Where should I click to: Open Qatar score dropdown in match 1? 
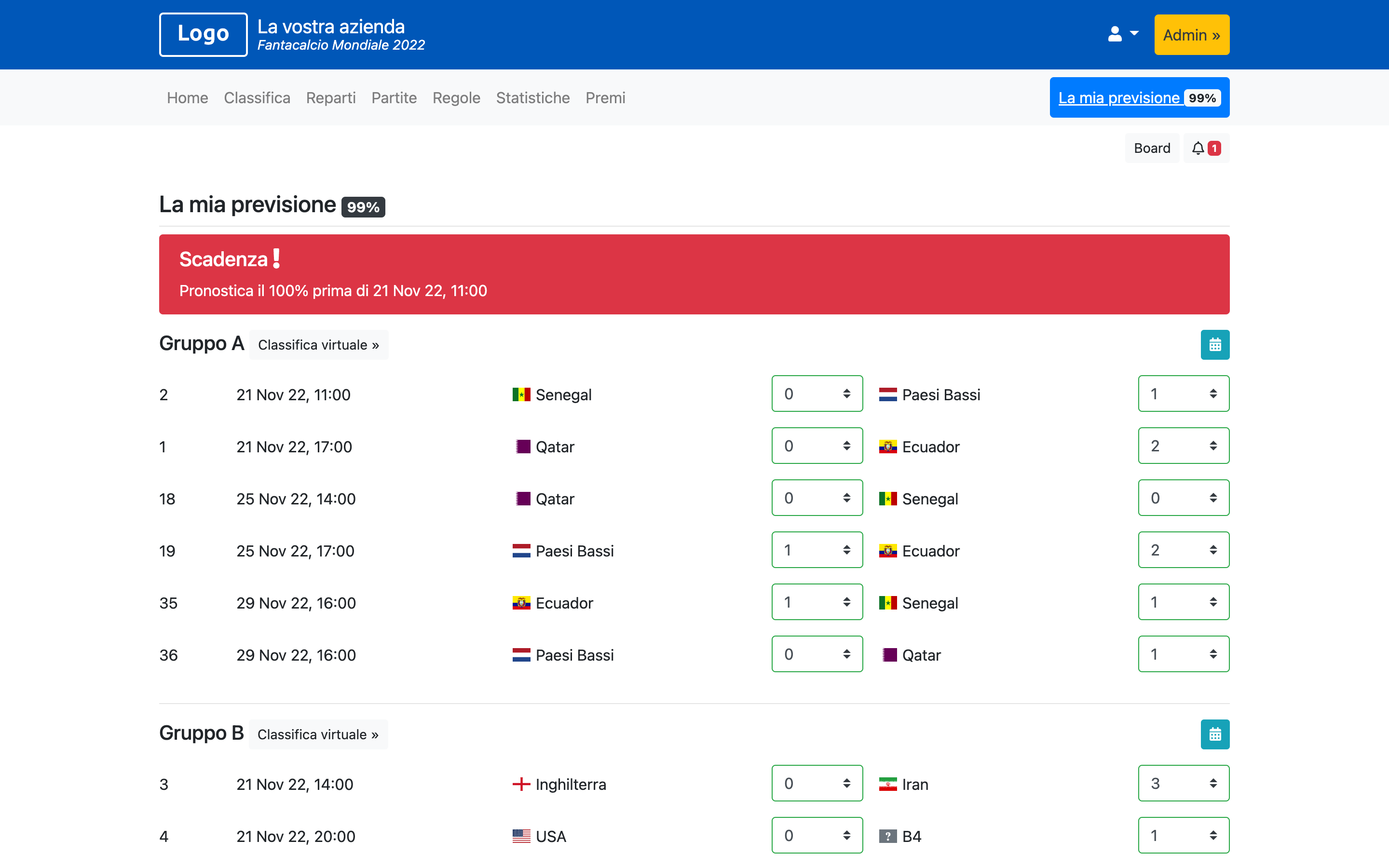(x=817, y=446)
